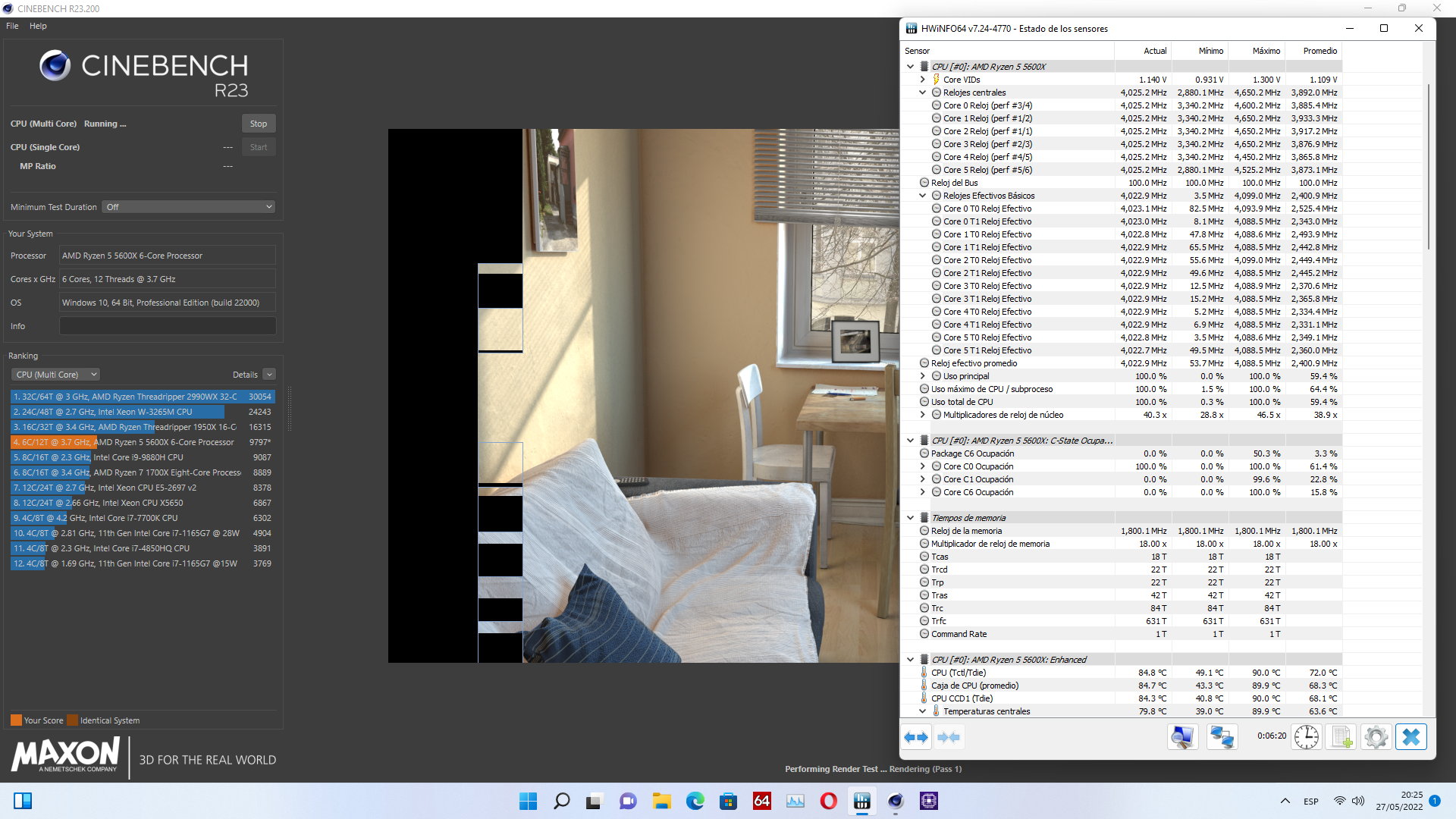Reset the elapsed time clock icon in HWiNFO

pos(1307,737)
